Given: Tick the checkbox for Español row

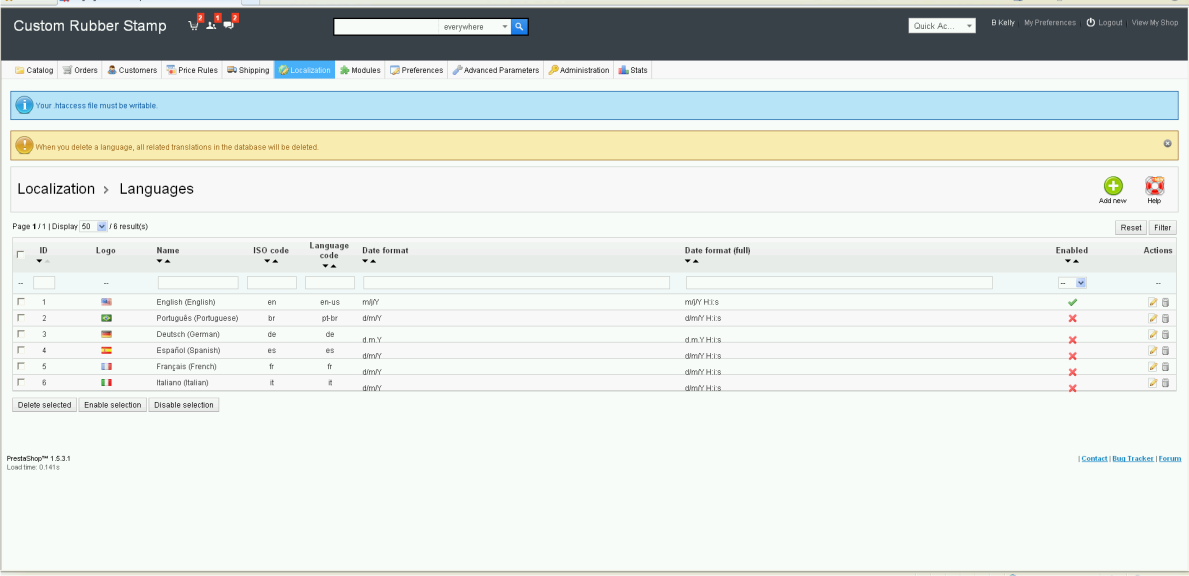Looking at the screenshot, I should (x=20, y=349).
